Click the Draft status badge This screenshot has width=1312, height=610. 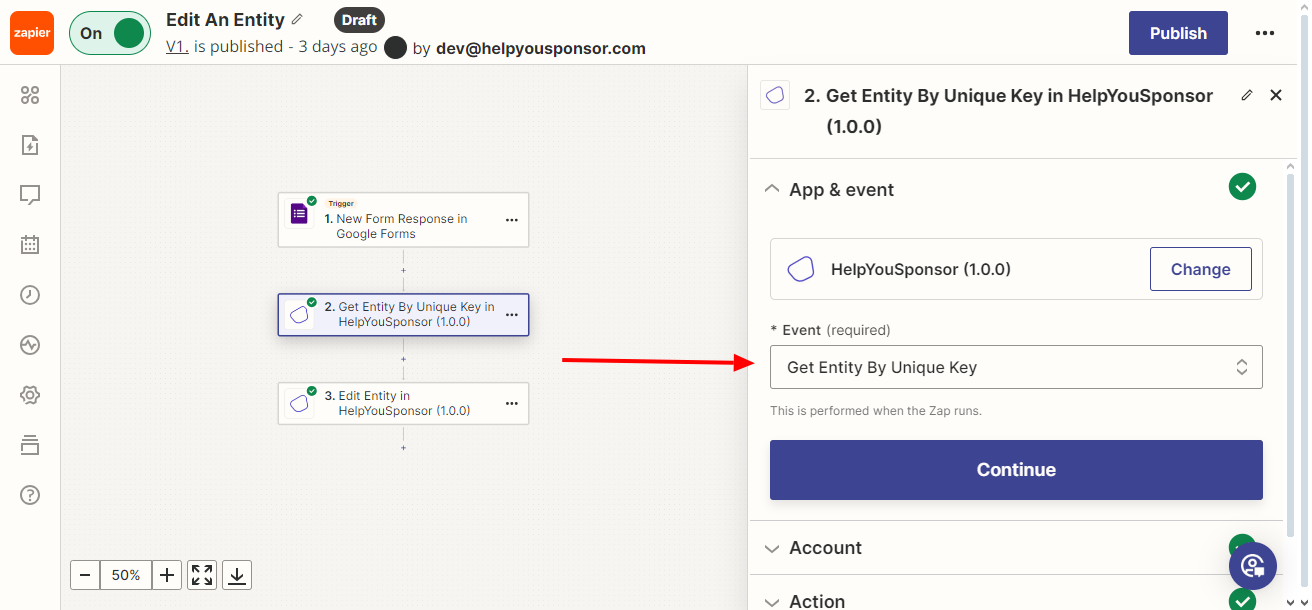click(x=359, y=20)
